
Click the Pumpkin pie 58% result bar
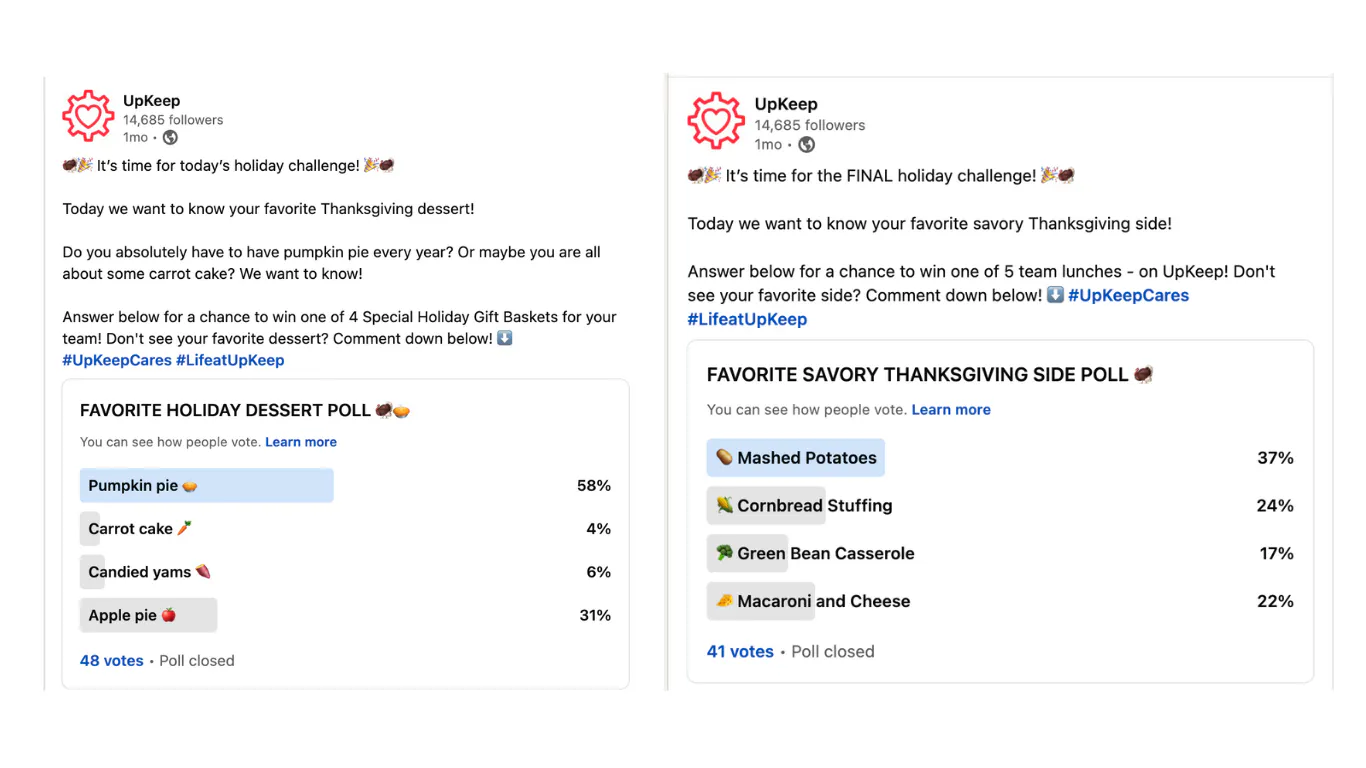pyautogui.click(x=206, y=485)
